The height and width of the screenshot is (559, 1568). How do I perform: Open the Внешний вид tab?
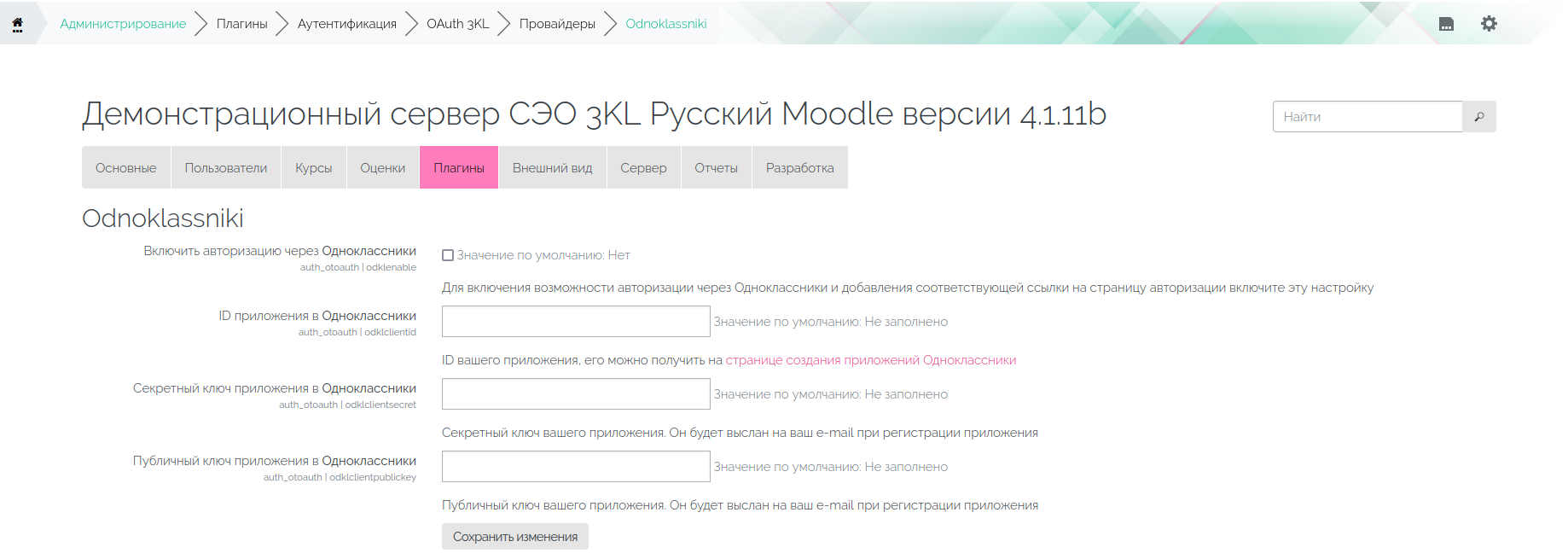553,168
